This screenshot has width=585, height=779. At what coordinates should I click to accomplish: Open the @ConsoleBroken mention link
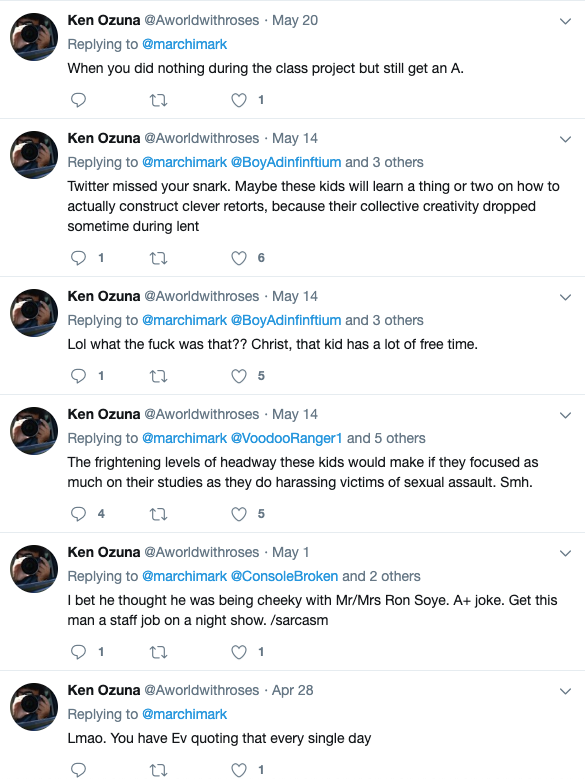click(x=285, y=576)
